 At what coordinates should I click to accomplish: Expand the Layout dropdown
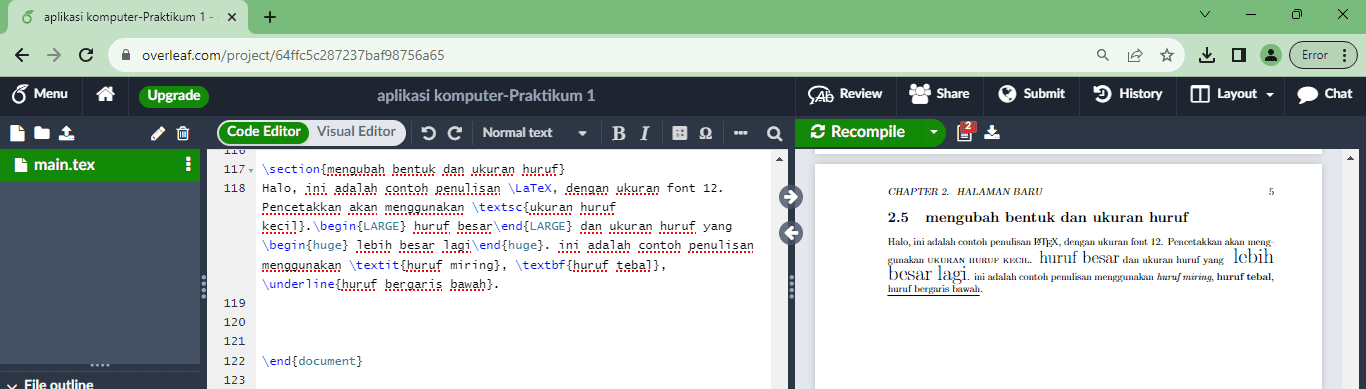1232,94
